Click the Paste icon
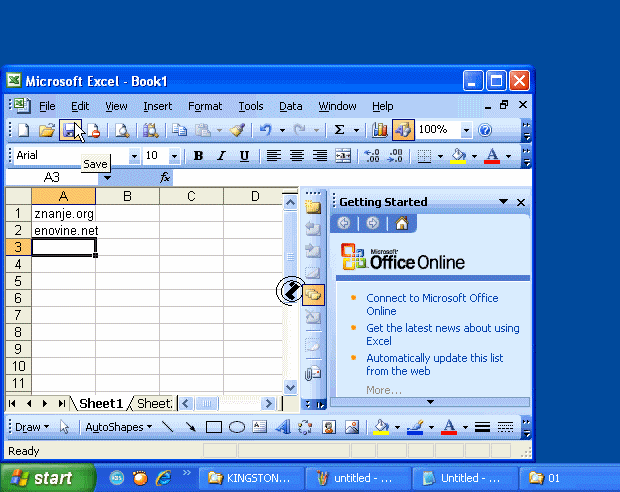The width and height of the screenshot is (620, 492). [203, 130]
